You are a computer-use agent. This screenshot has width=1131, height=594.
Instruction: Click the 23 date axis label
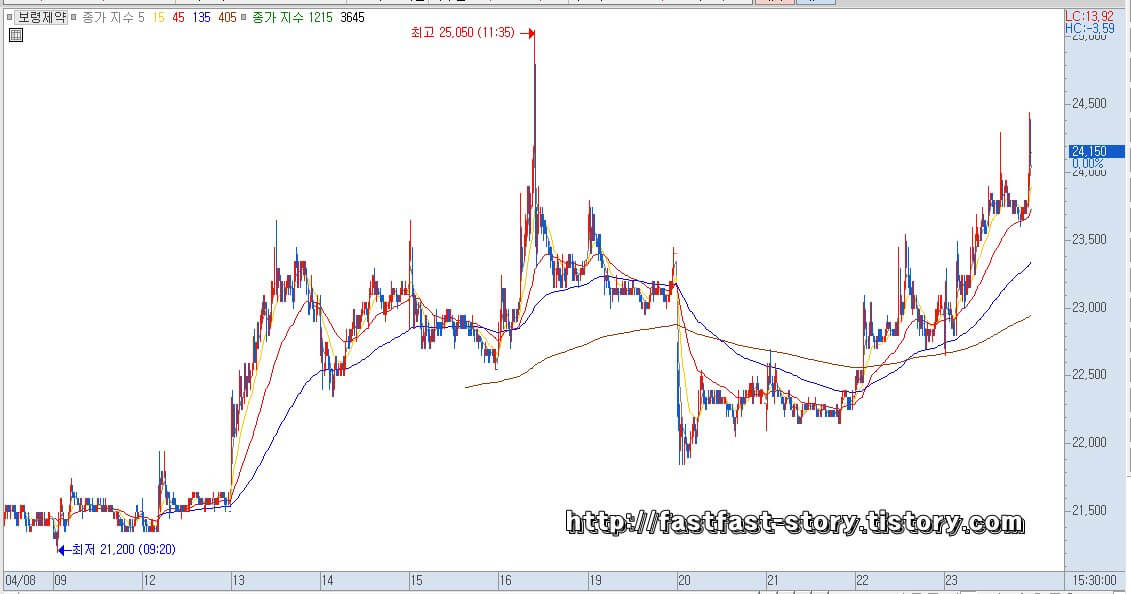951,580
